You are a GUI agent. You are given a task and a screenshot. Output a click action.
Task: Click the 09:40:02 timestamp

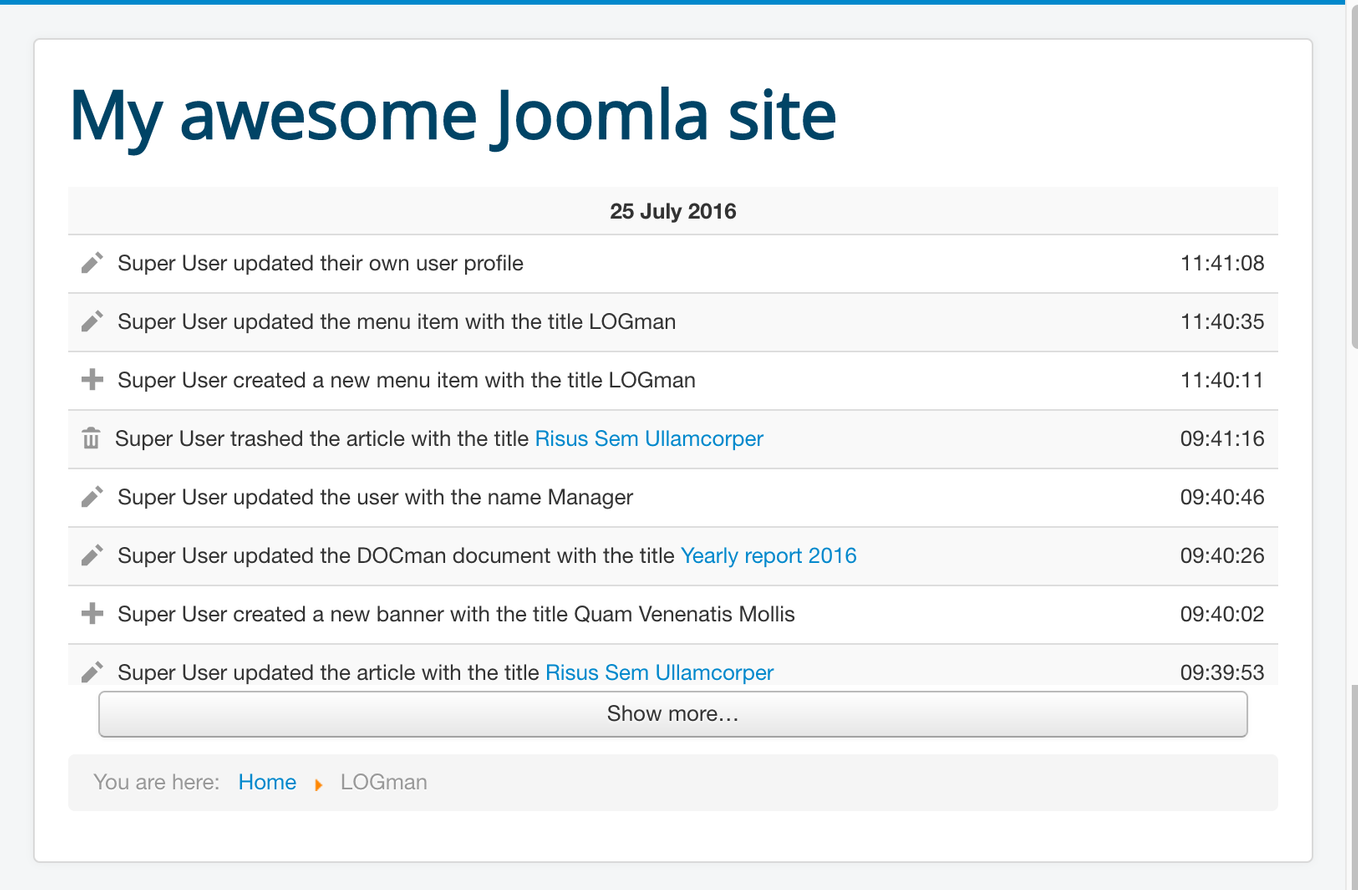[x=1222, y=614]
